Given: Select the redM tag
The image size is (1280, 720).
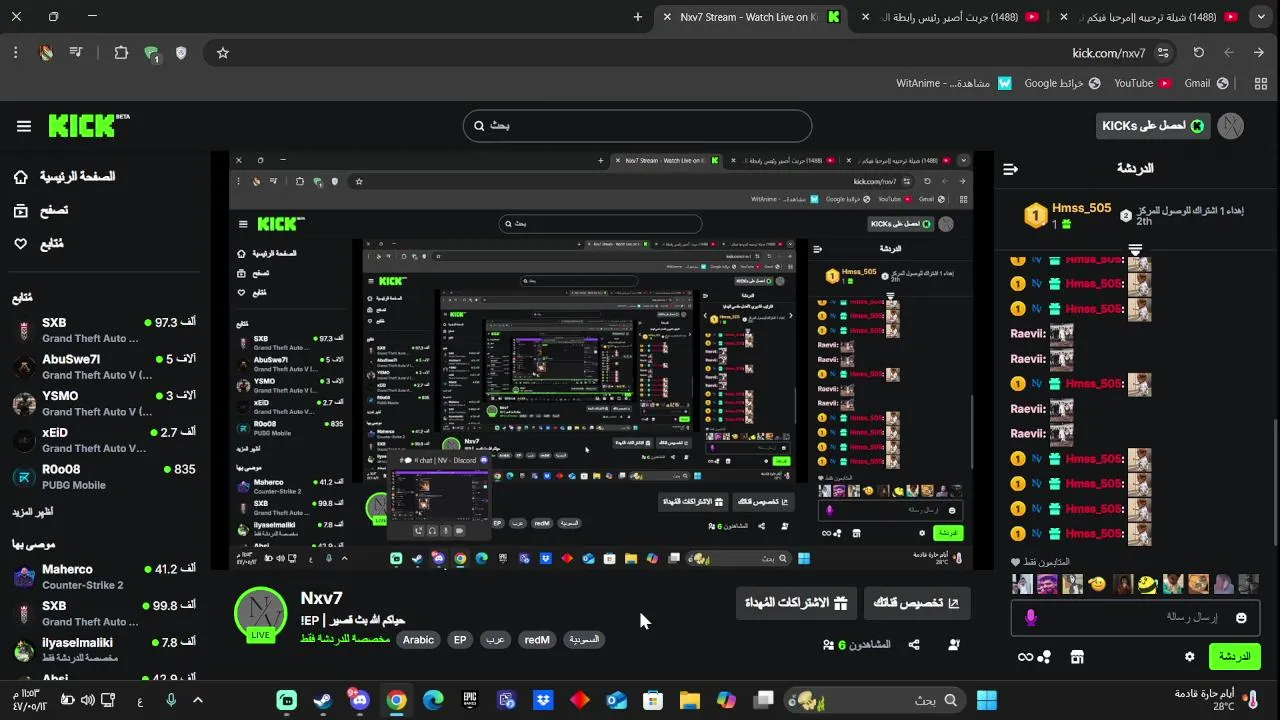Looking at the screenshot, I should [x=537, y=640].
